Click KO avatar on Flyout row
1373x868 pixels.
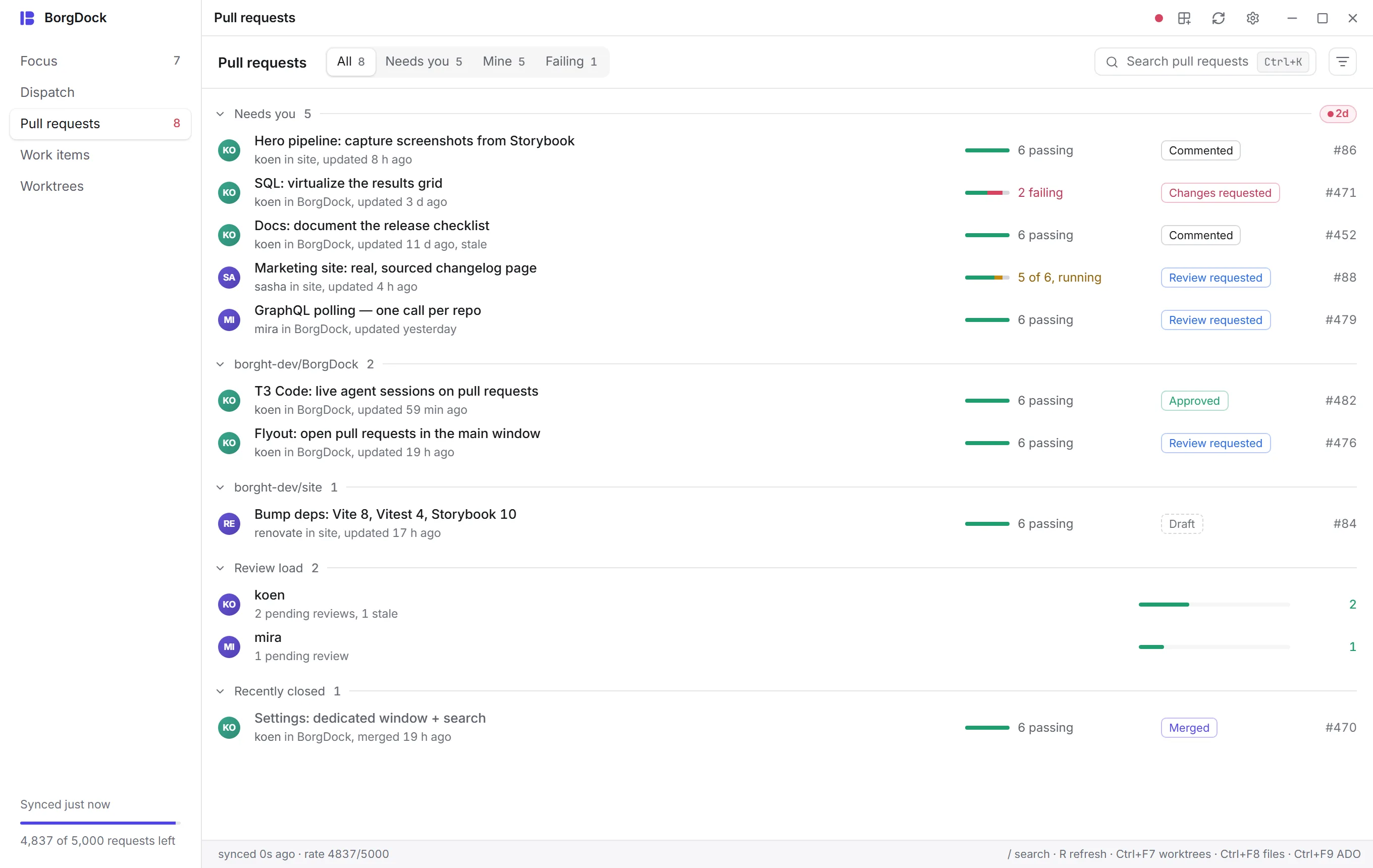pos(229,443)
